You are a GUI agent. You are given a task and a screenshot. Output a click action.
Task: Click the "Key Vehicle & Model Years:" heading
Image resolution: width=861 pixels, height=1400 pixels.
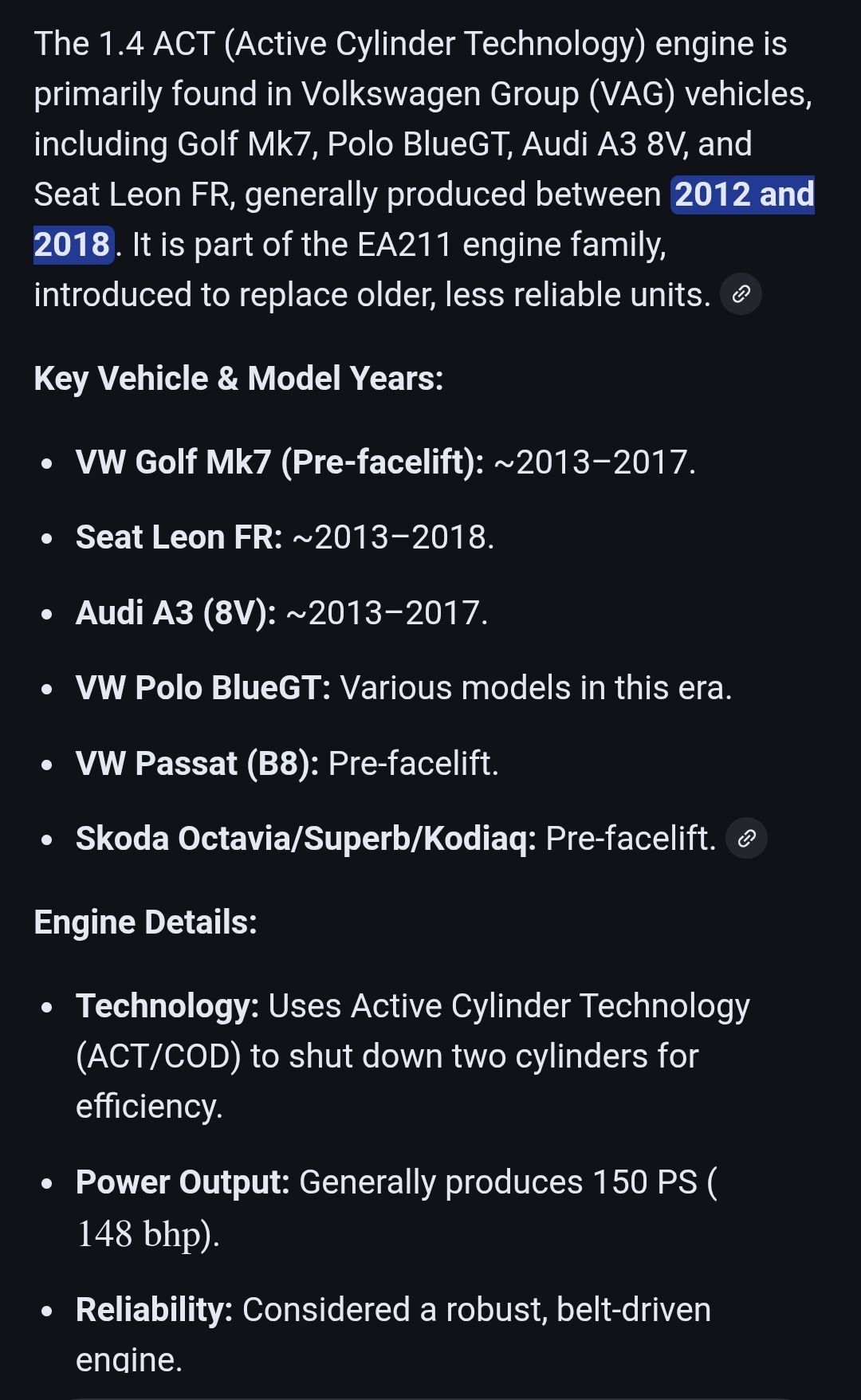tap(238, 378)
